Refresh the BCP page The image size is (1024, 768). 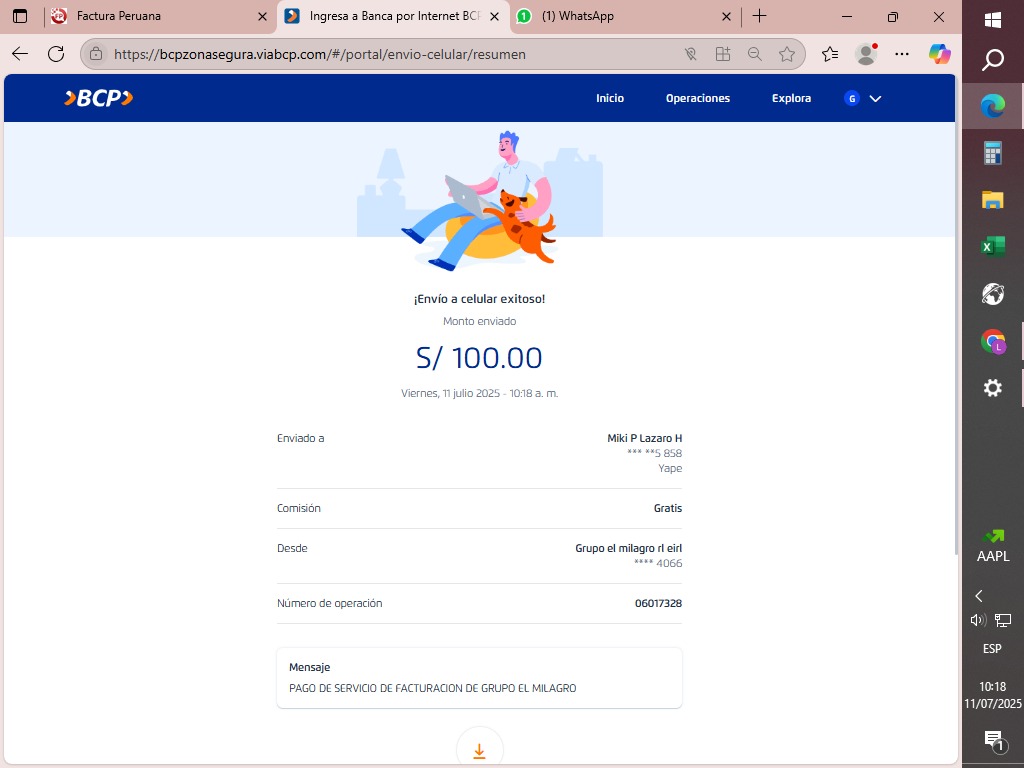(x=56, y=54)
